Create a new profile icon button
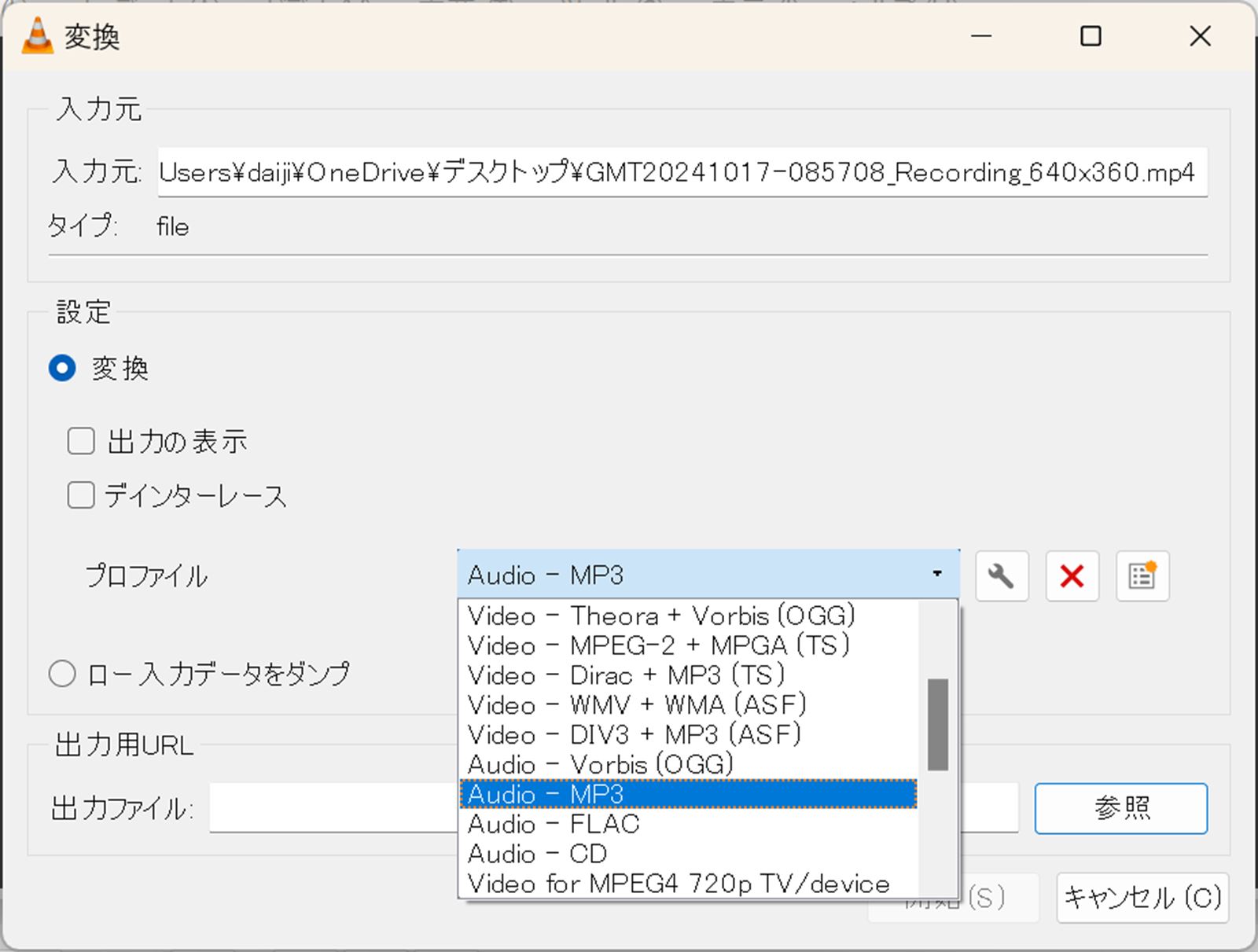This screenshot has height=952, width=1258. pos(1142,576)
